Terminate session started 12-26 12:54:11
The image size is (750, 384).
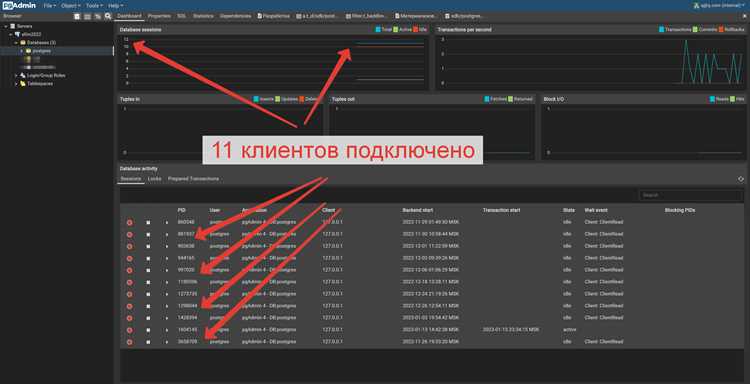tap(129, 306)
